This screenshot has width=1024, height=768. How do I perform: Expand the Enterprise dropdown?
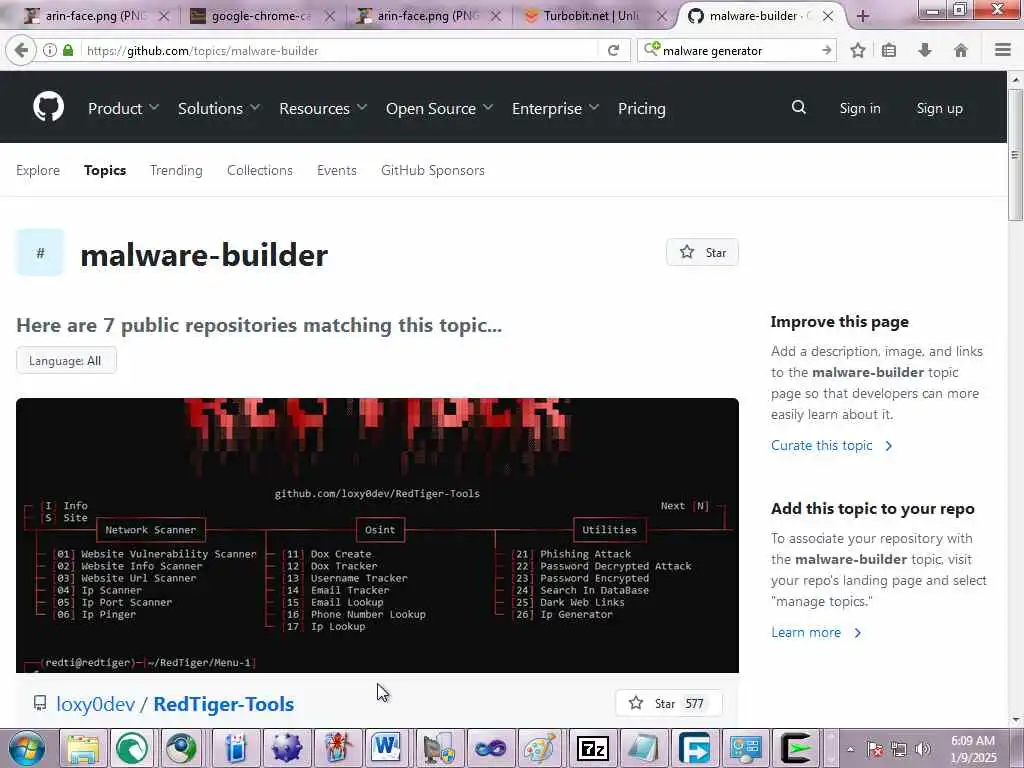tap(555, 108)
